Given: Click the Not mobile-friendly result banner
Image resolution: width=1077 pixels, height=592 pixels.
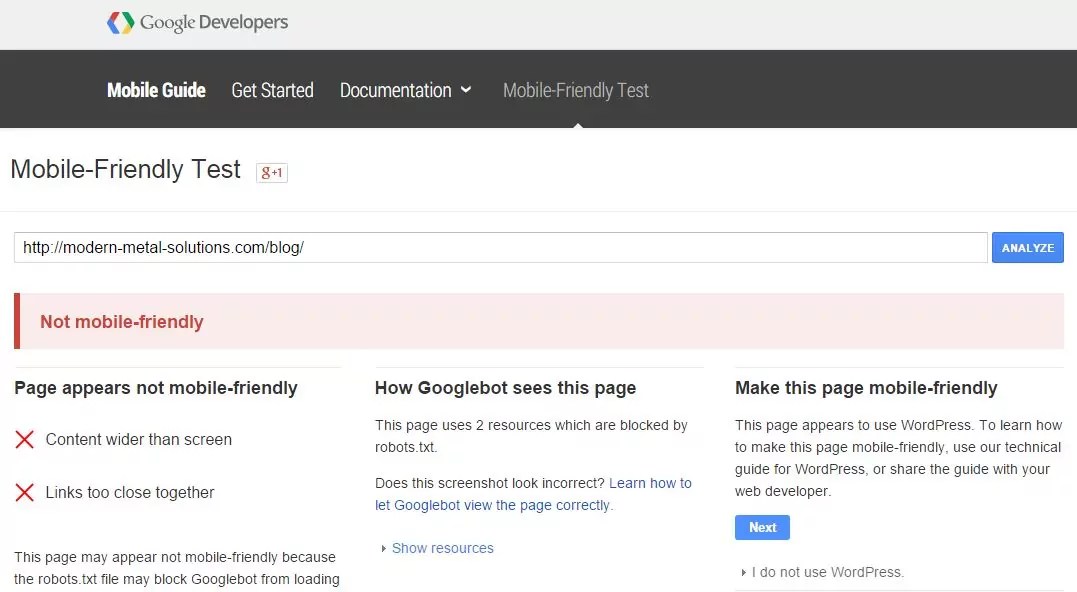Looking at the screenshot, I should [540, 321].
